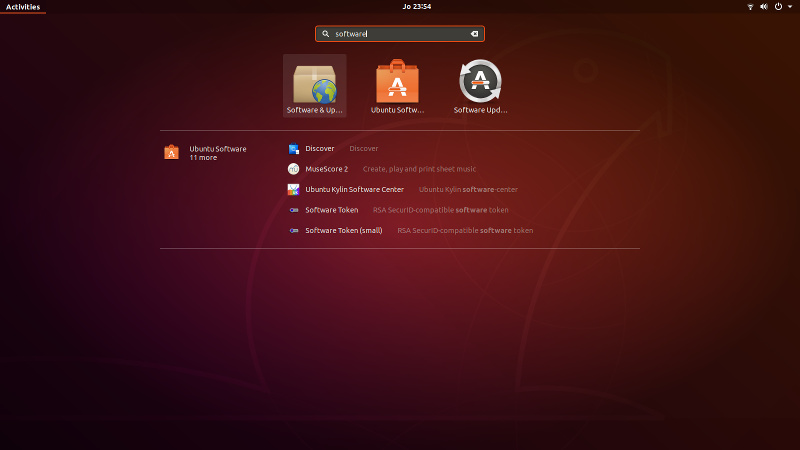Click the volume icon in the top bar

click(764, 7)
